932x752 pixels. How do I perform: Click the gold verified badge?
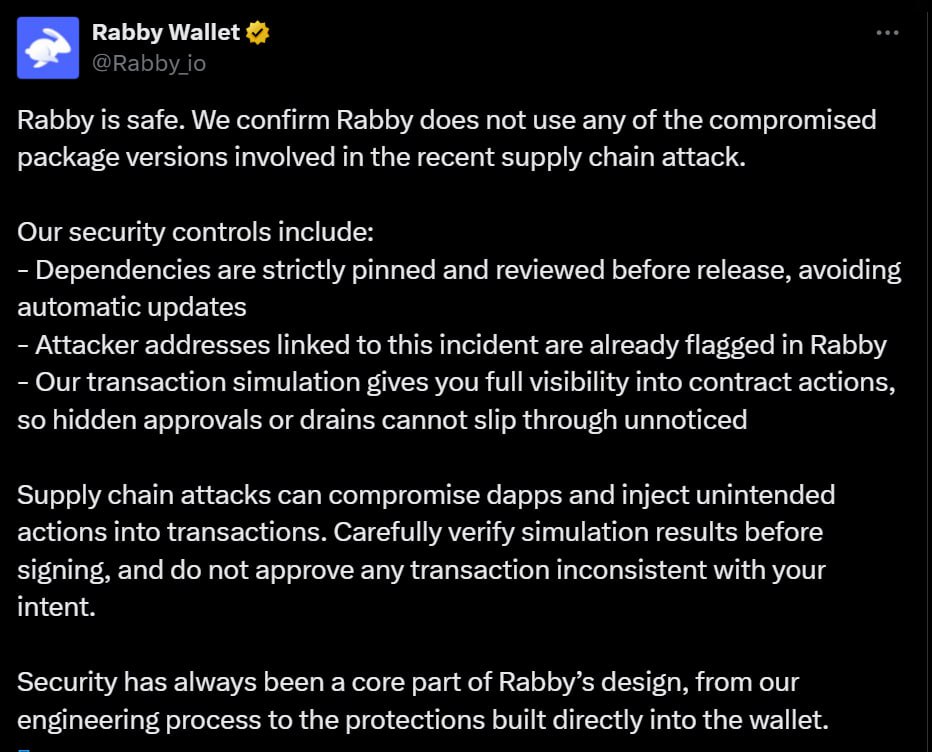257,33
